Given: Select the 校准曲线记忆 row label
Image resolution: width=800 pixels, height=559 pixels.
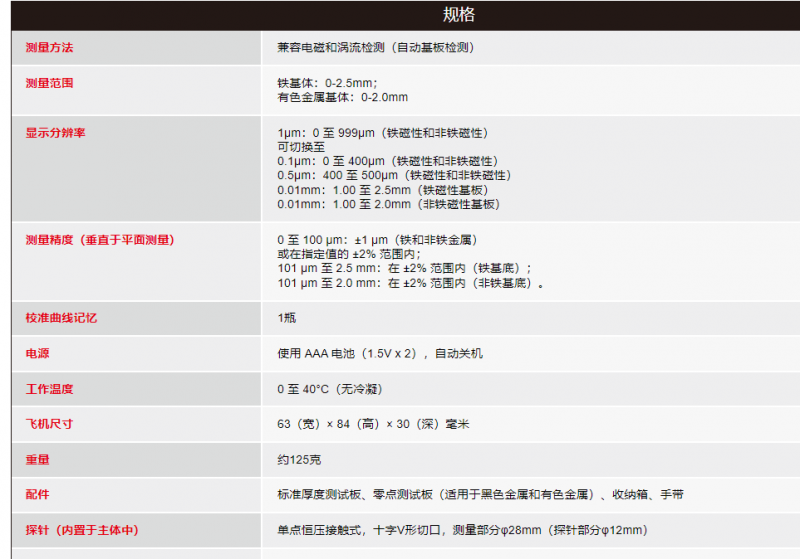Looking at the screenshot, I should tap(61, 318).
